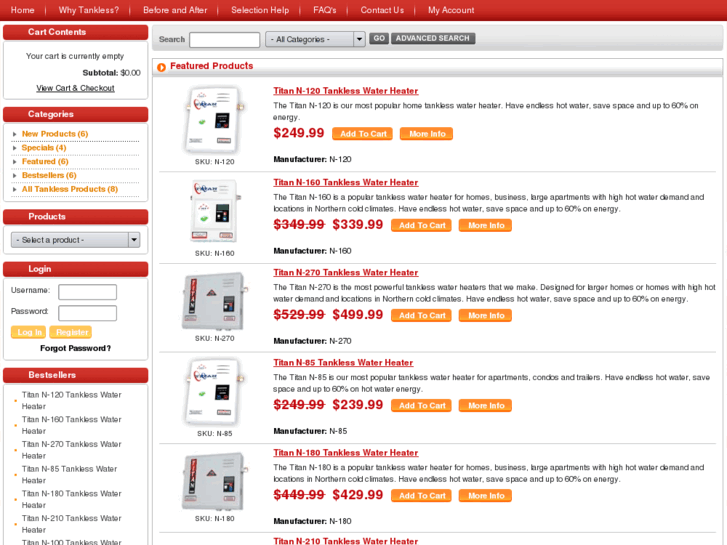Open bestseller Titan N-160 sidebar link

click(71, 425)
